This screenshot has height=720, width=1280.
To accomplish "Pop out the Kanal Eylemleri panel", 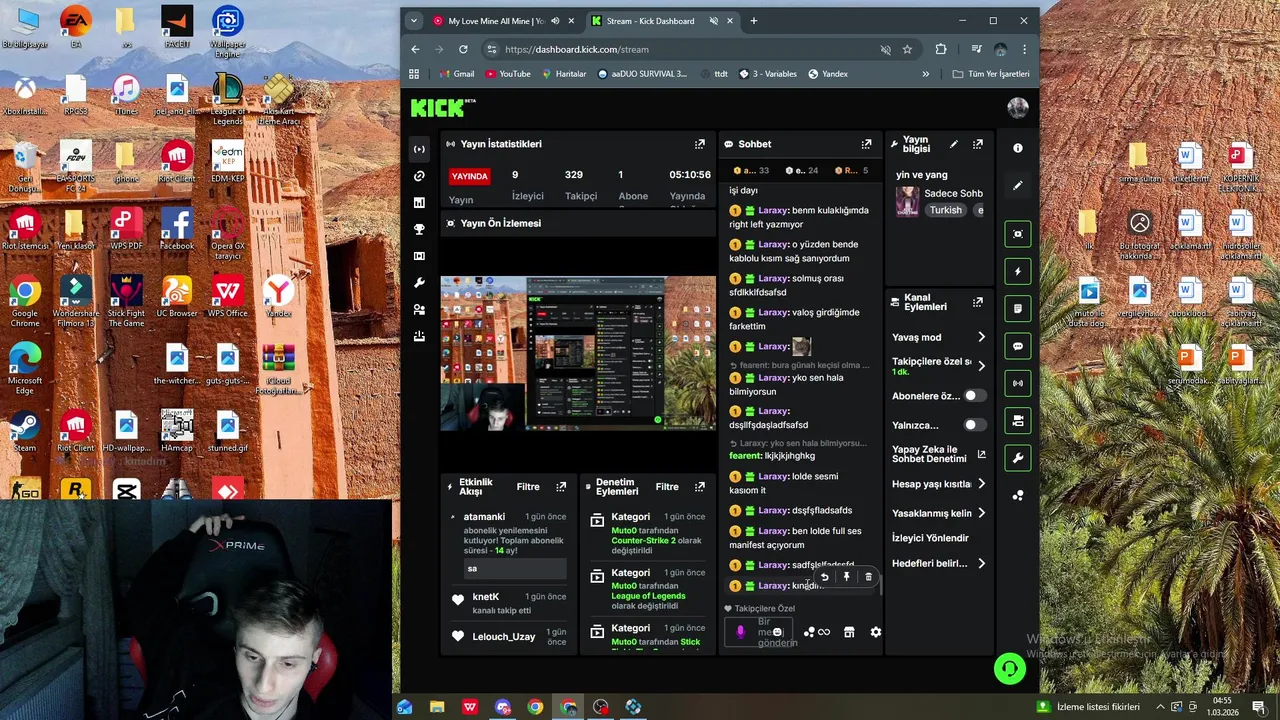I will (x=977, y=302).
